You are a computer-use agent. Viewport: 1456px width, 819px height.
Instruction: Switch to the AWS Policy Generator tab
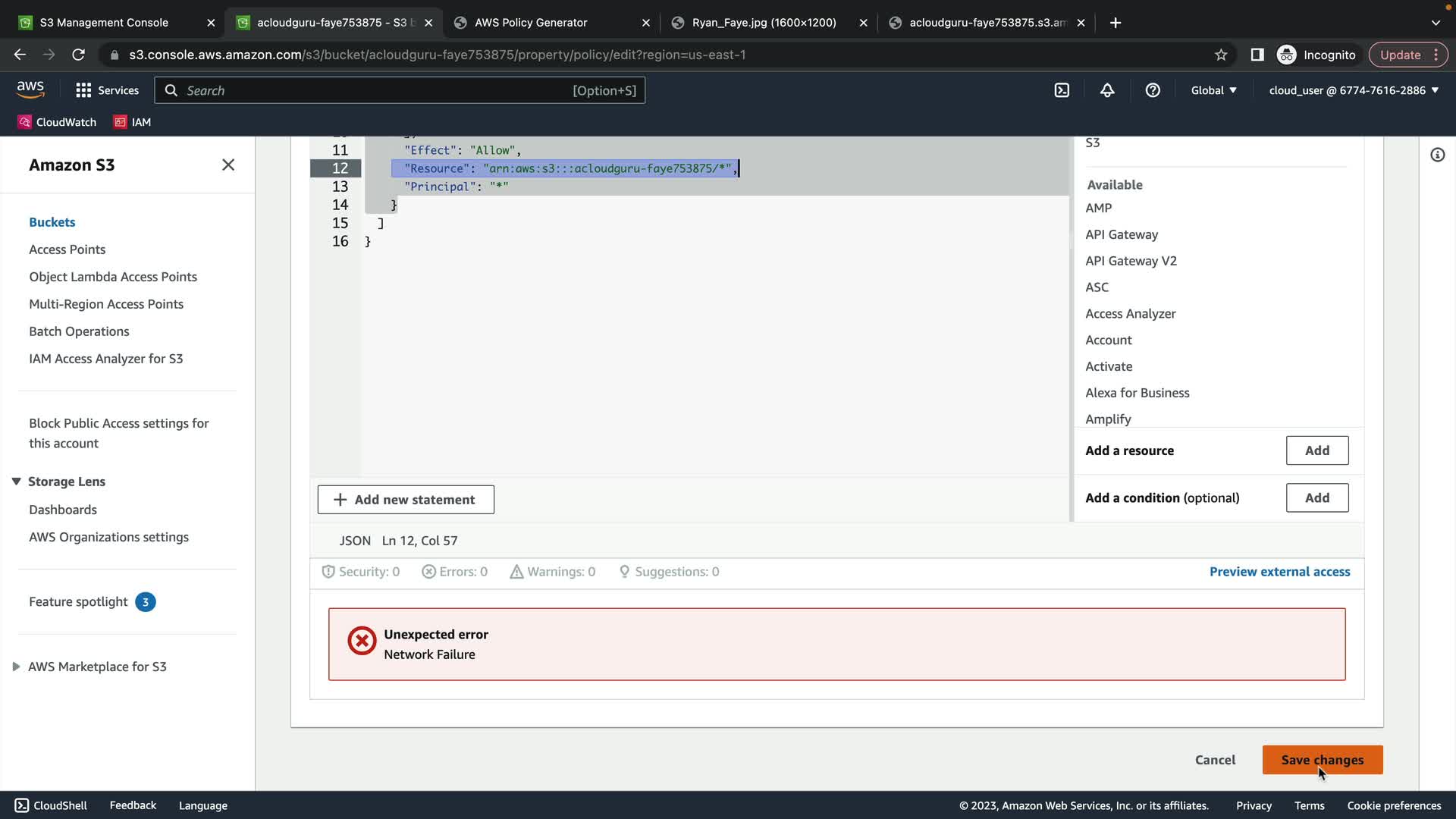pos(531,23)
